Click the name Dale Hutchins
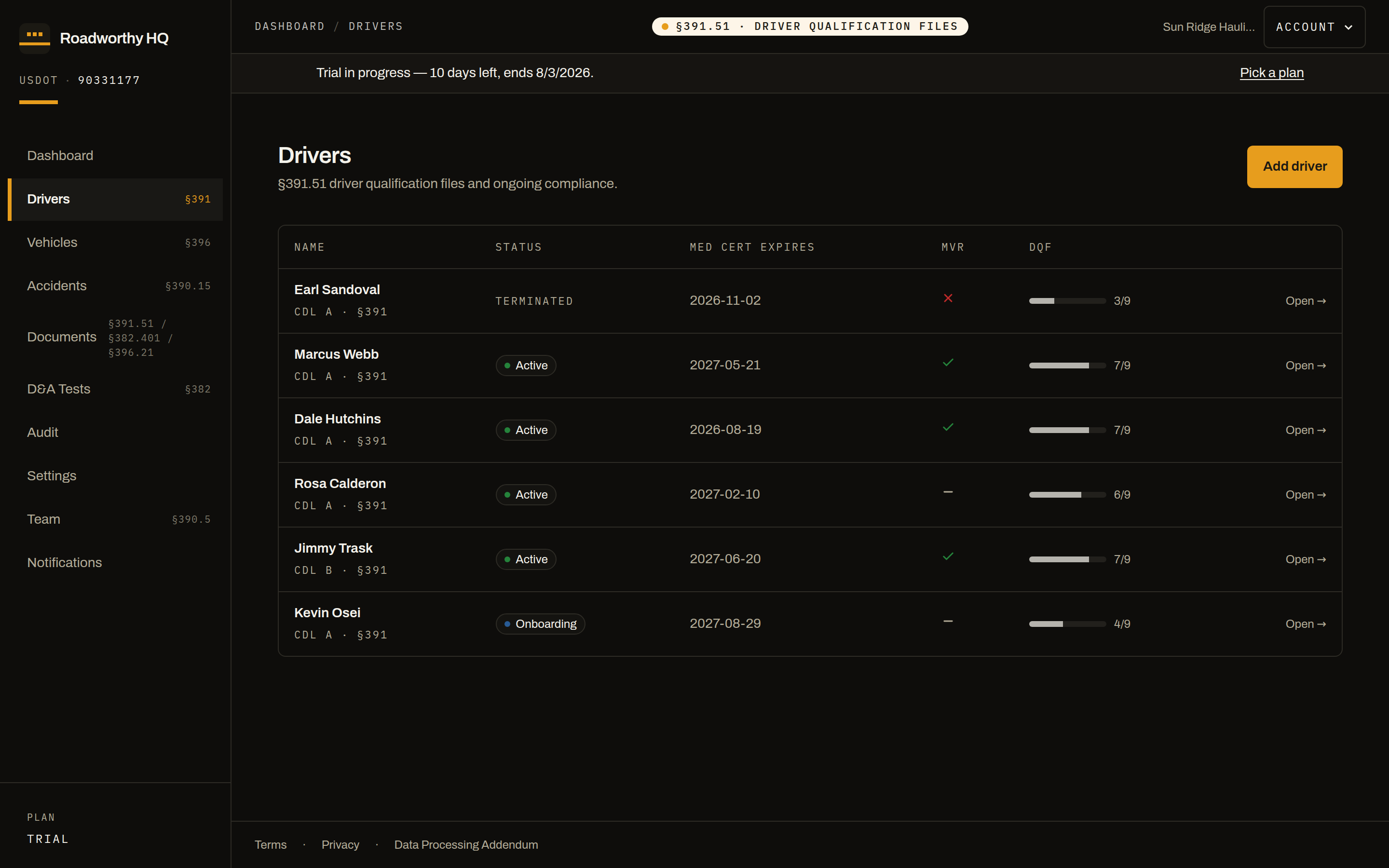 [338, 419]
